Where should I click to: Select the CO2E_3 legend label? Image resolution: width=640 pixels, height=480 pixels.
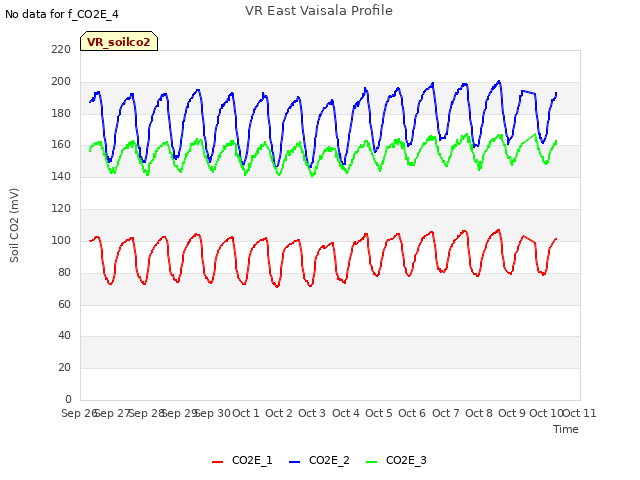(406, 460)
